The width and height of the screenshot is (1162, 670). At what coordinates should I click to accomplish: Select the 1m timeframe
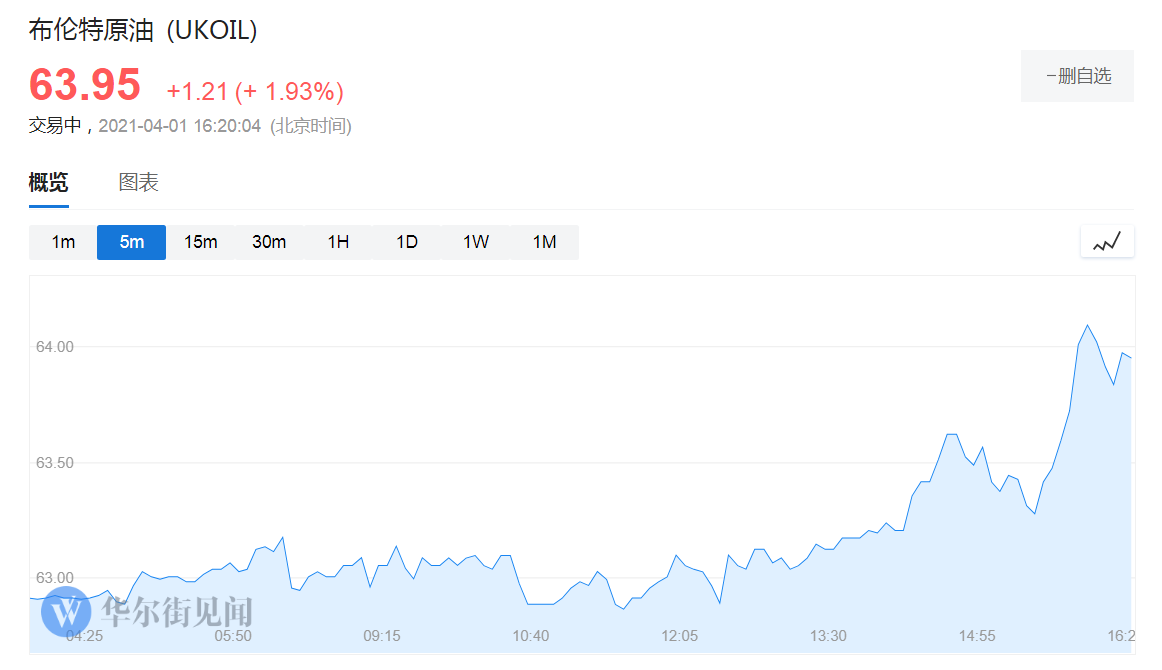63,242
